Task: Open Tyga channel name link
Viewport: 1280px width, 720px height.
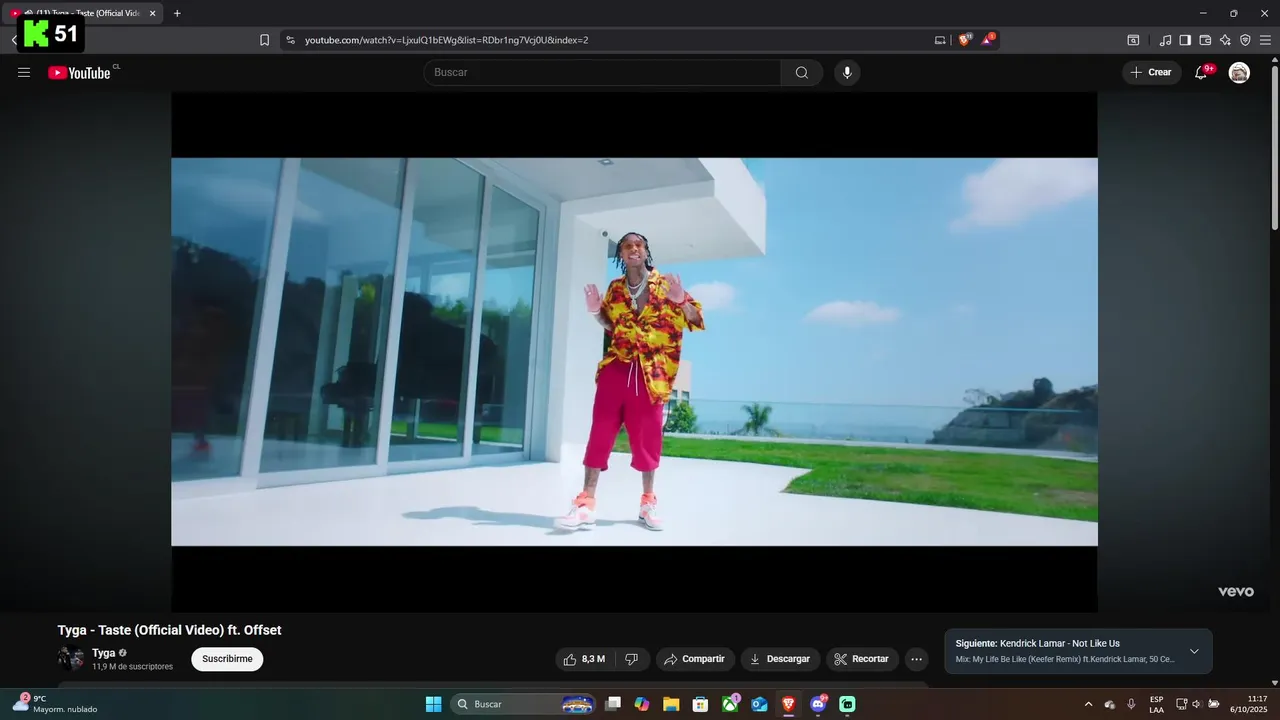Action: pyautogui.click(x=104, y=653)
